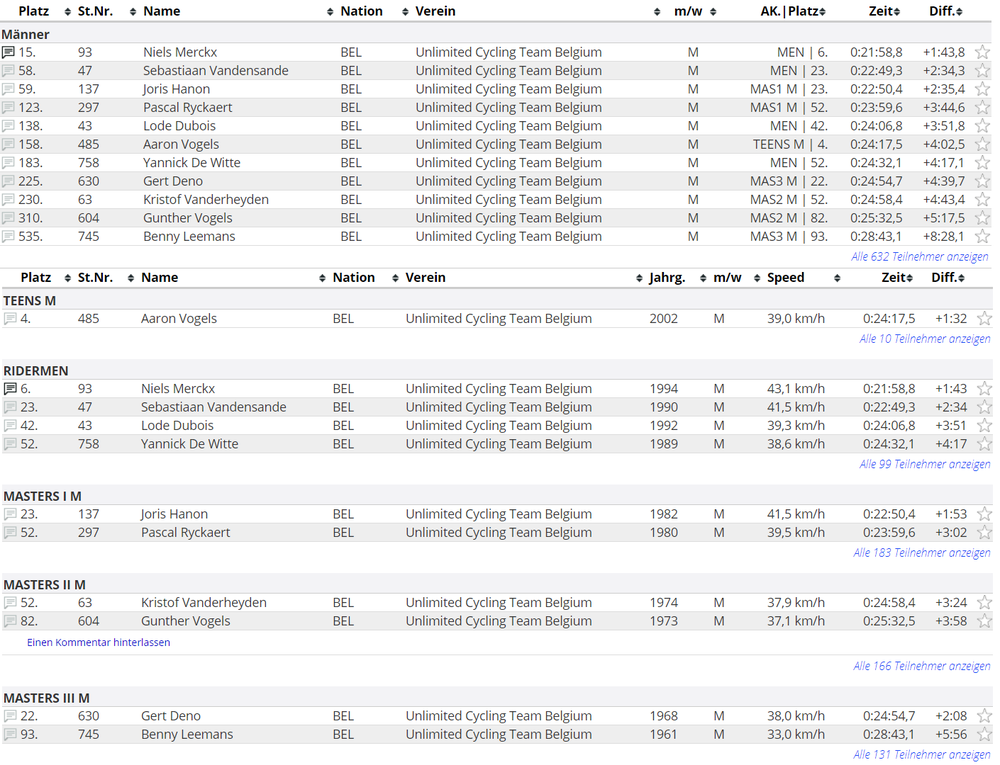
Task: Select MASTERS III M group heading
Action: (46, 699)
